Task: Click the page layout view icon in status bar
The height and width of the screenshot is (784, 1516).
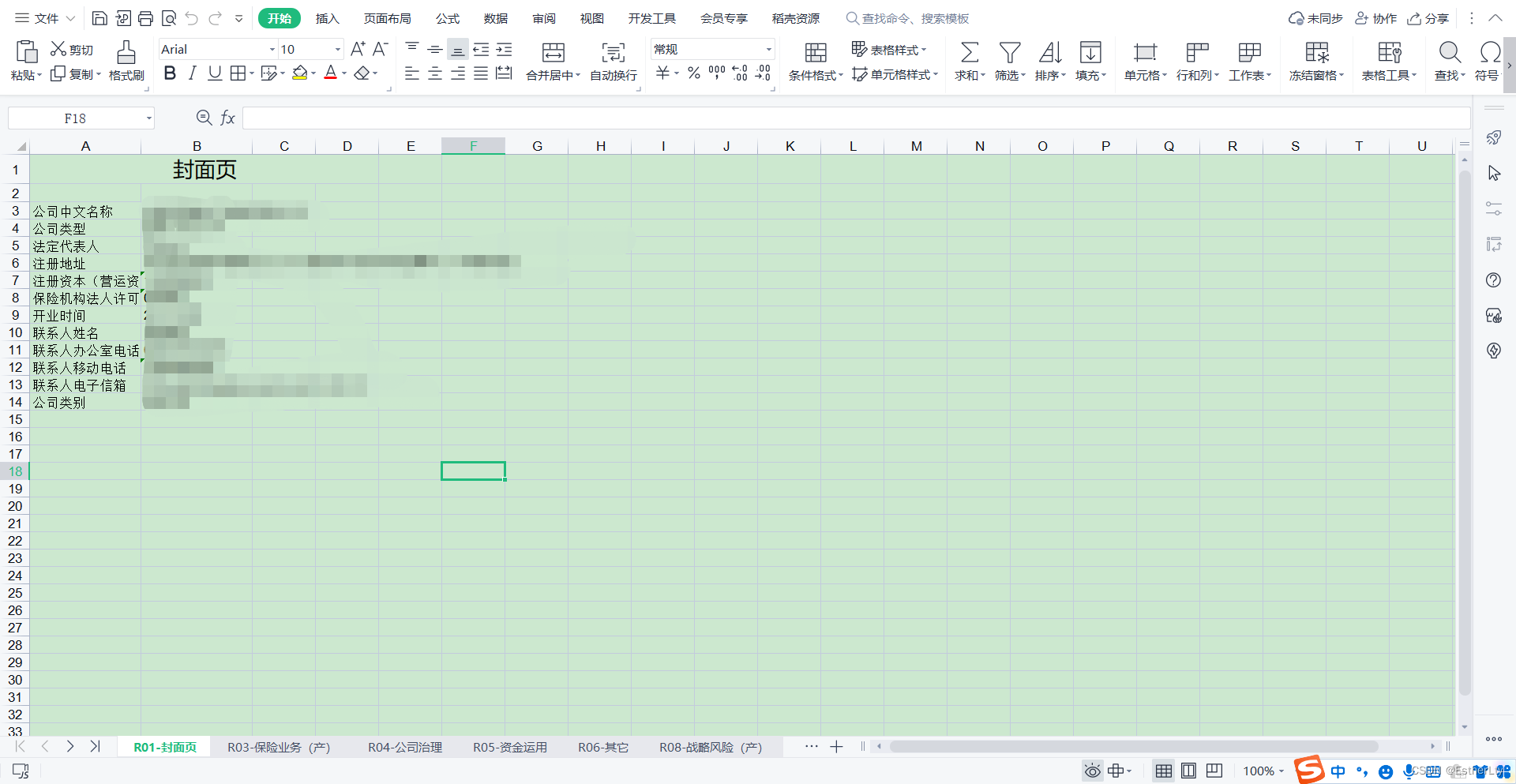Action: (x=1188, y=771)
